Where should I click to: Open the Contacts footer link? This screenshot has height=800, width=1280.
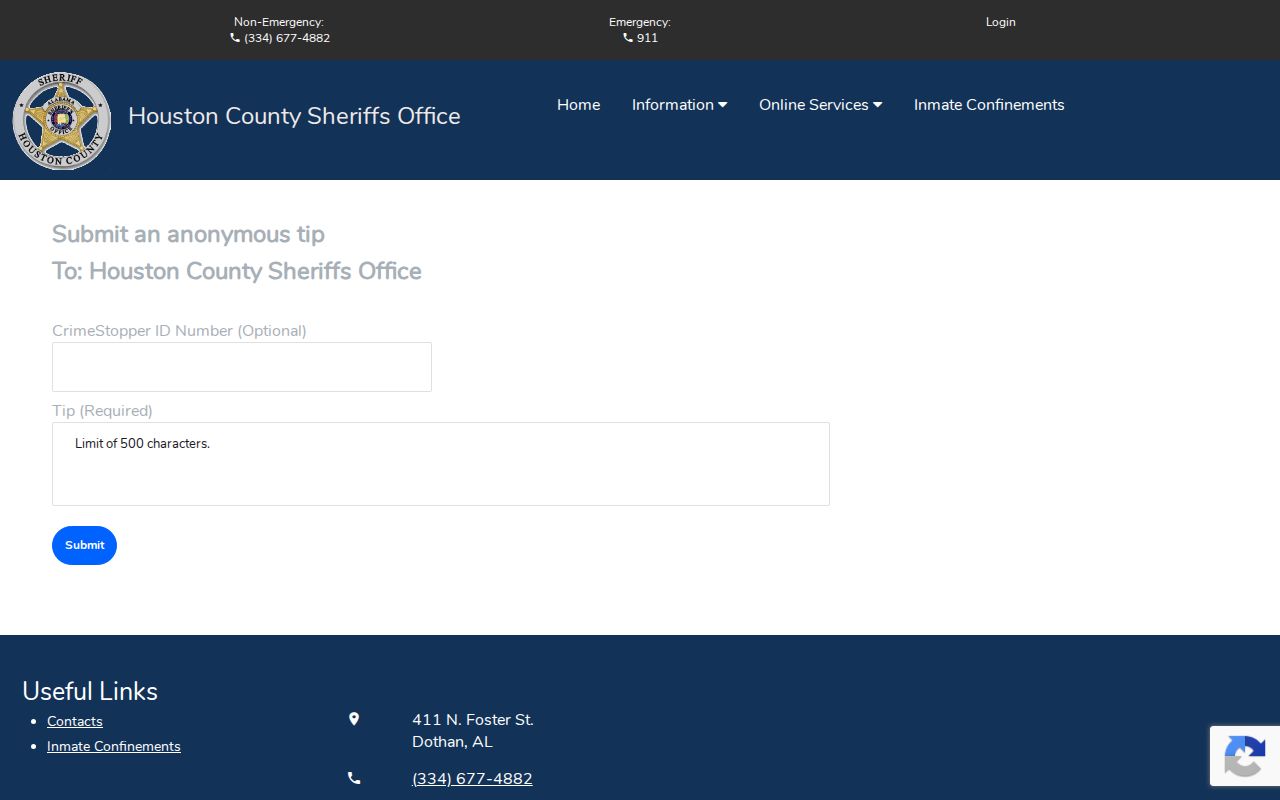75,721
